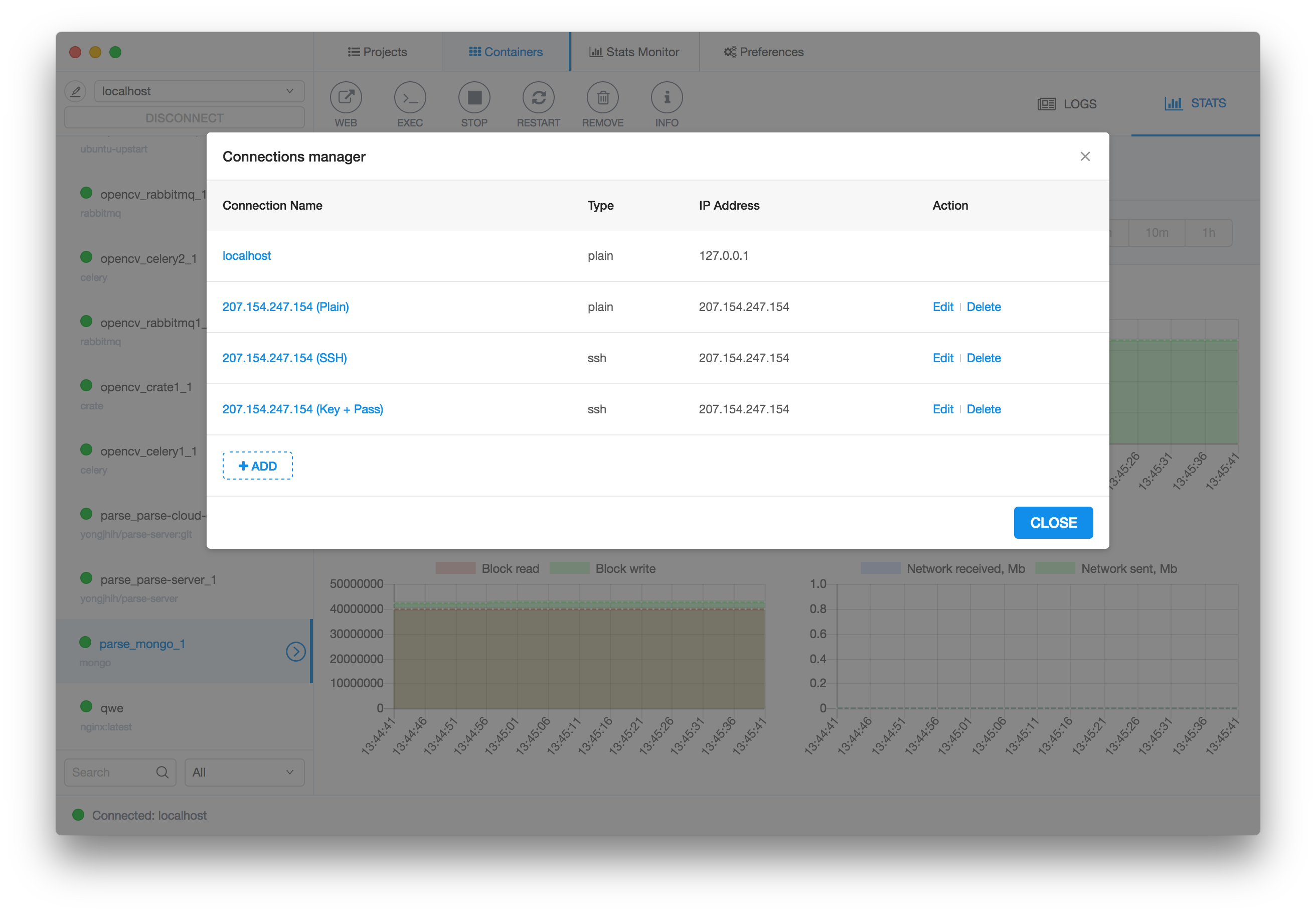This screenshot has height=915, width=1316.
Task: Switch to the Stats Monitor tab
Action: pyautogui.click(x=634, y=52)
